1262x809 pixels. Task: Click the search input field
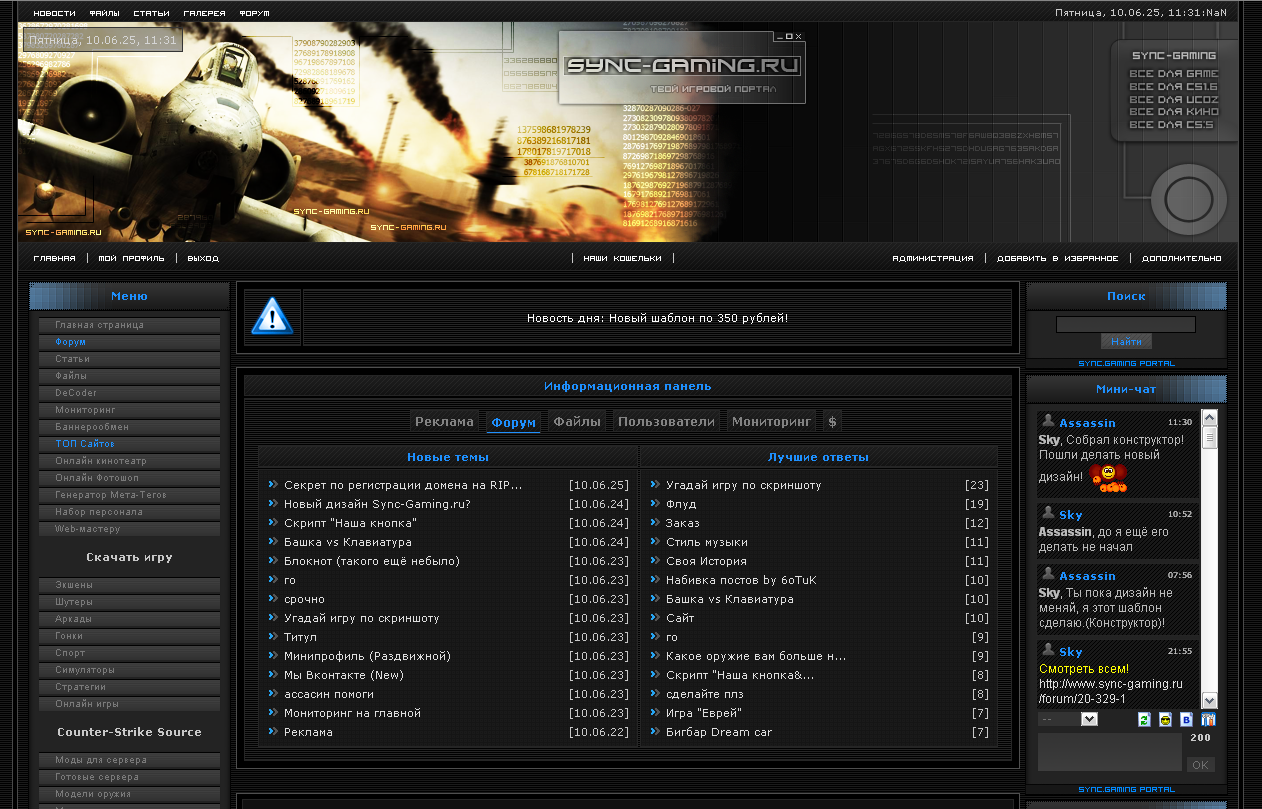point(1125,325)
